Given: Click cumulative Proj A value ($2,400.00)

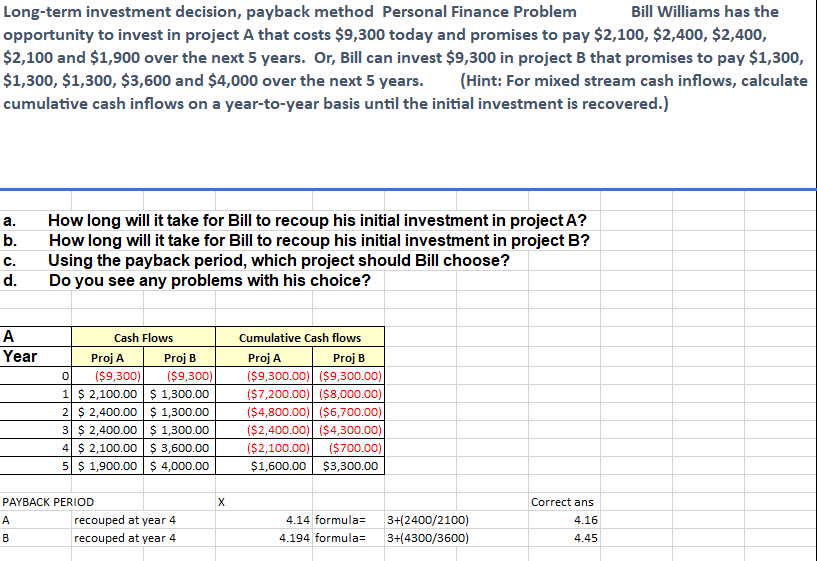Looking at the screenshot, I should point(264,430).
